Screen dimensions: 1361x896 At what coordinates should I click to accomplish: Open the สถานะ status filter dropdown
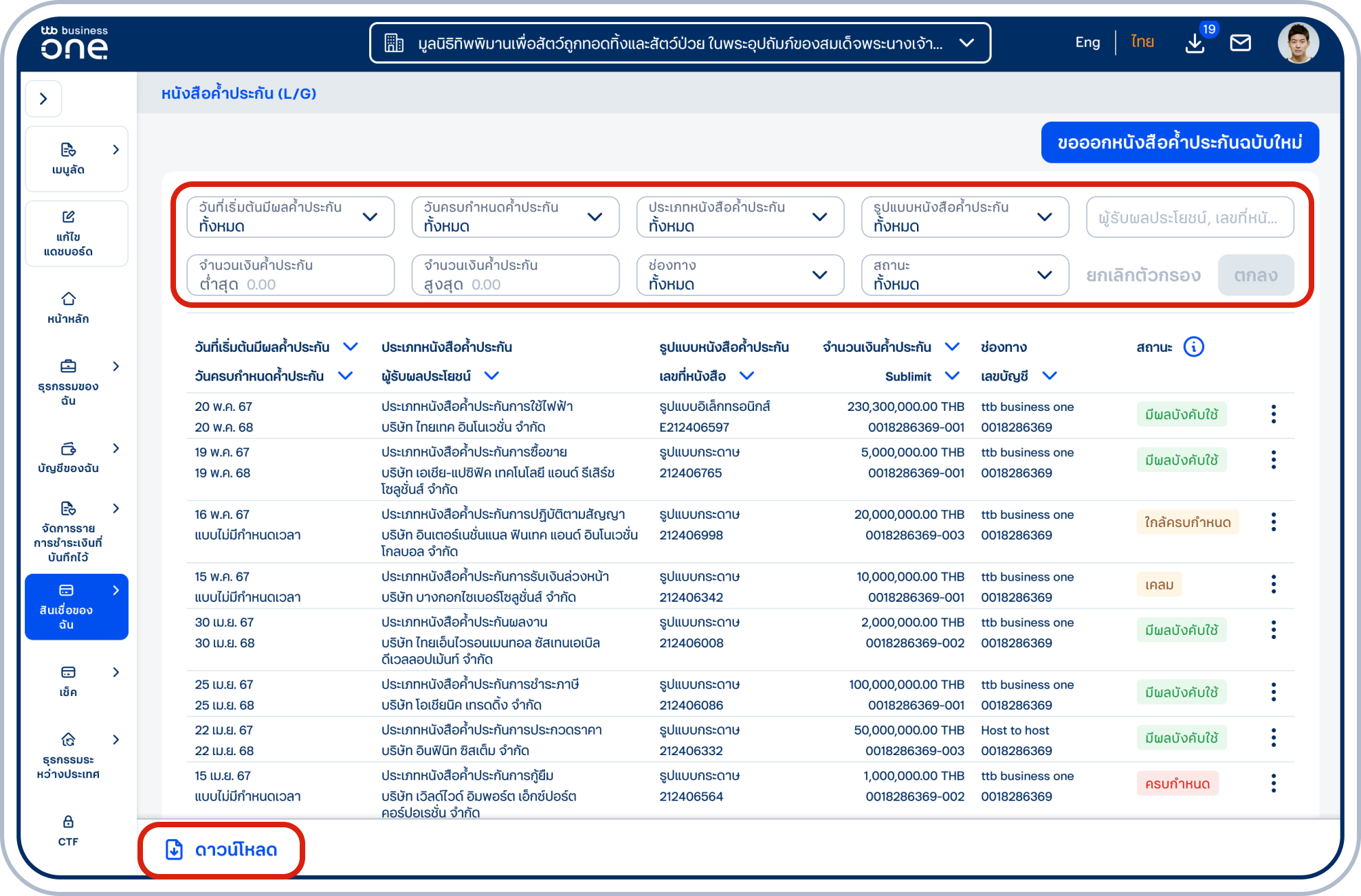click(x=965, y=275)
